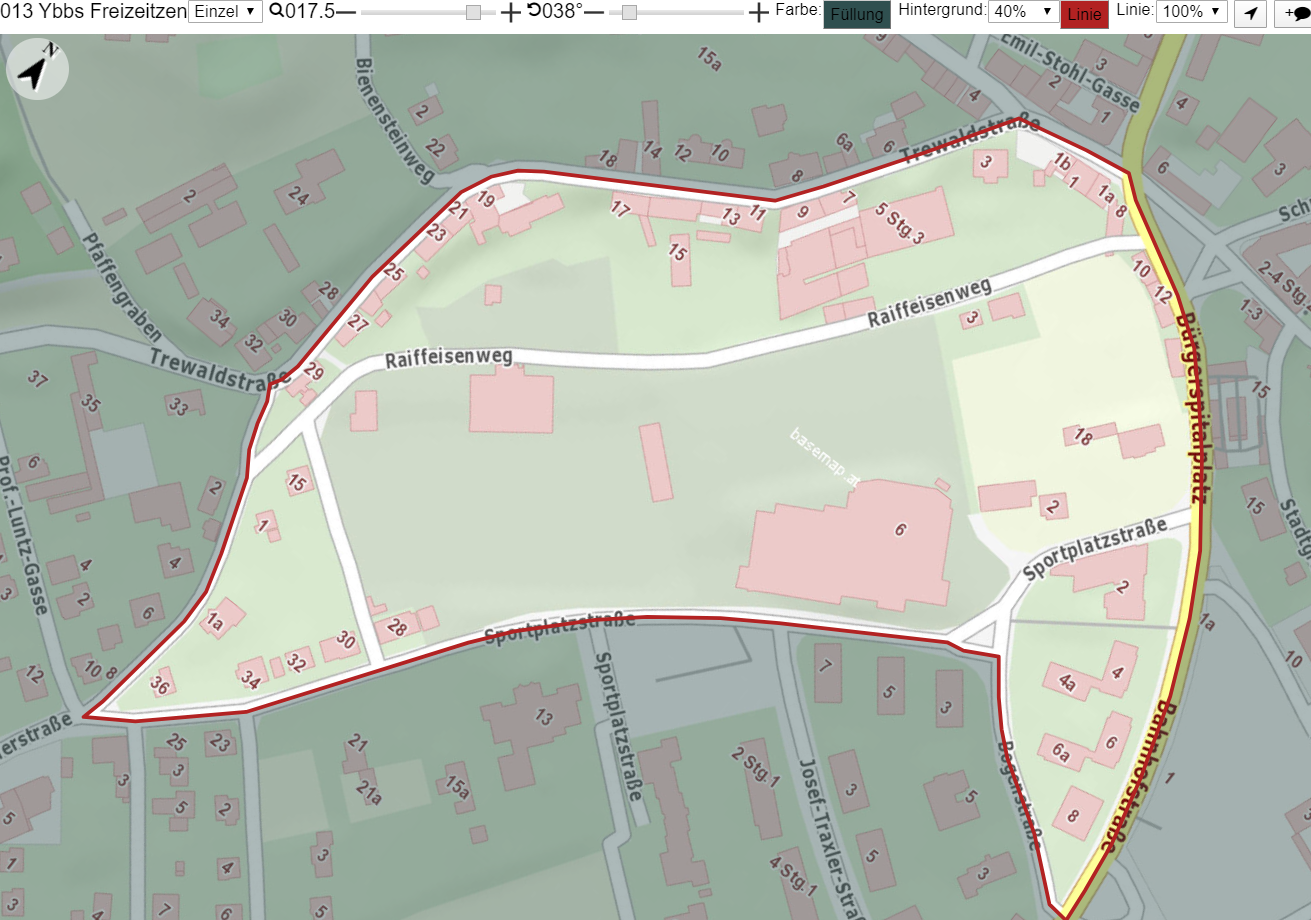The height and width of the screenshot is (920, 1311).
Task: Open the Hintergrund 40% dropdown
Action: 1023,12
